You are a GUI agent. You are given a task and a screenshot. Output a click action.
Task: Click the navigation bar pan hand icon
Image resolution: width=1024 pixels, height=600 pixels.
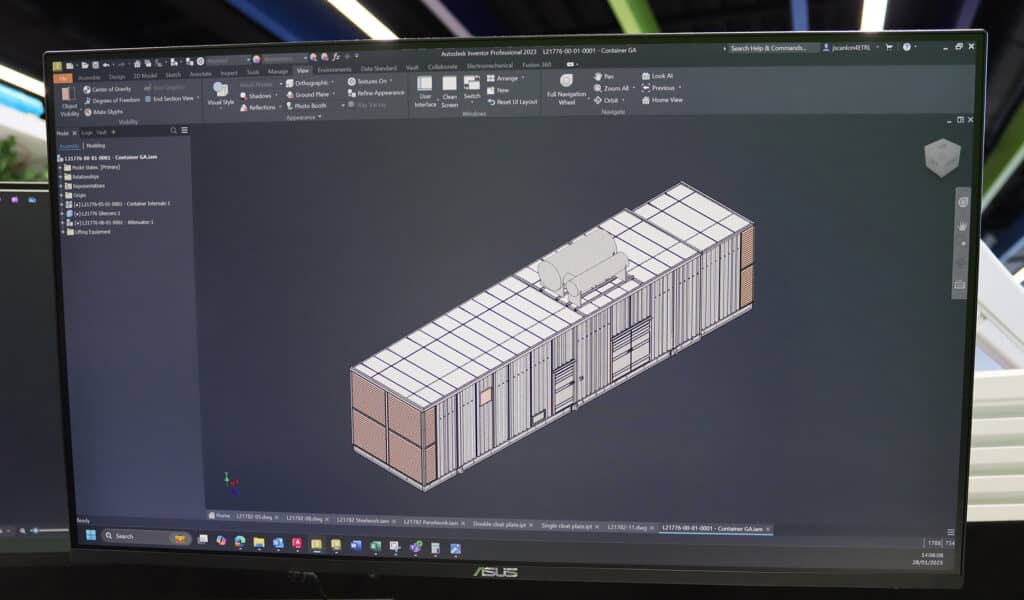pos(962,225)
